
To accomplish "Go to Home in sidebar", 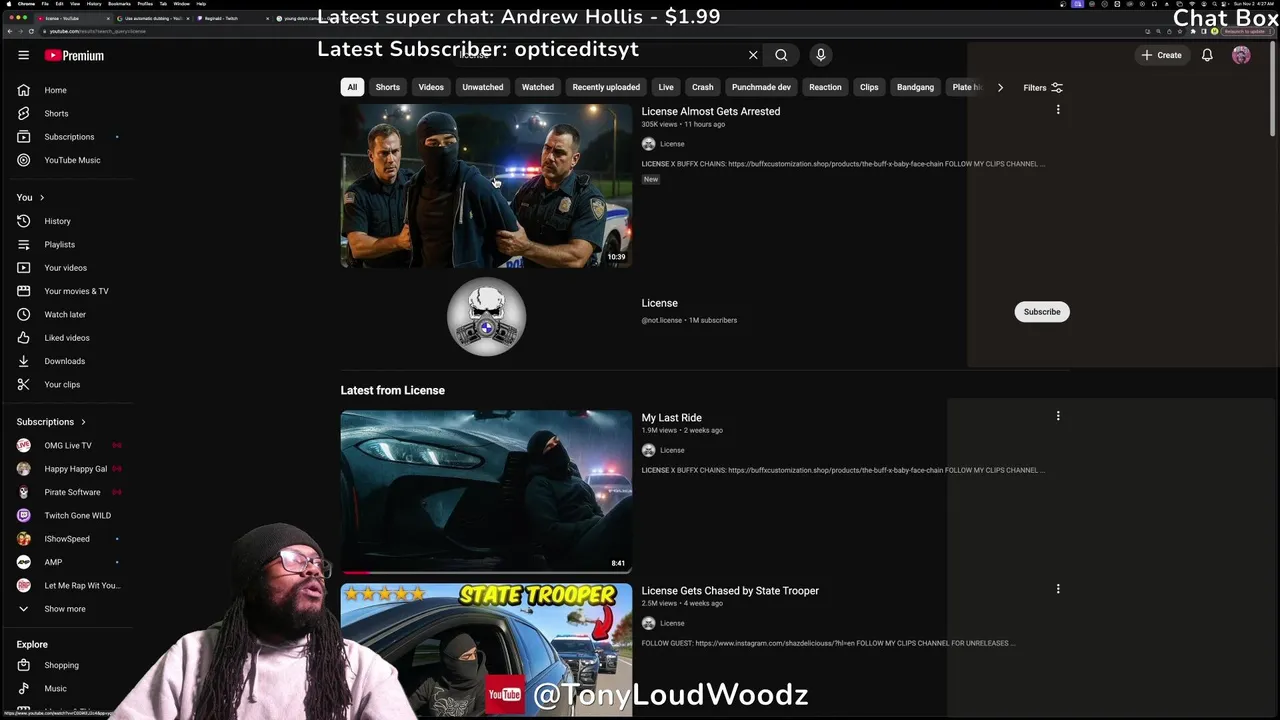I will [66, 90].
